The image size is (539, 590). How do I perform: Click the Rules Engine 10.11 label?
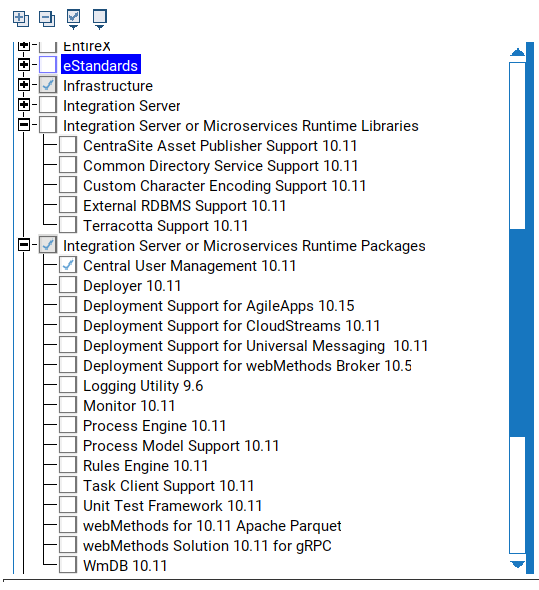145,466
